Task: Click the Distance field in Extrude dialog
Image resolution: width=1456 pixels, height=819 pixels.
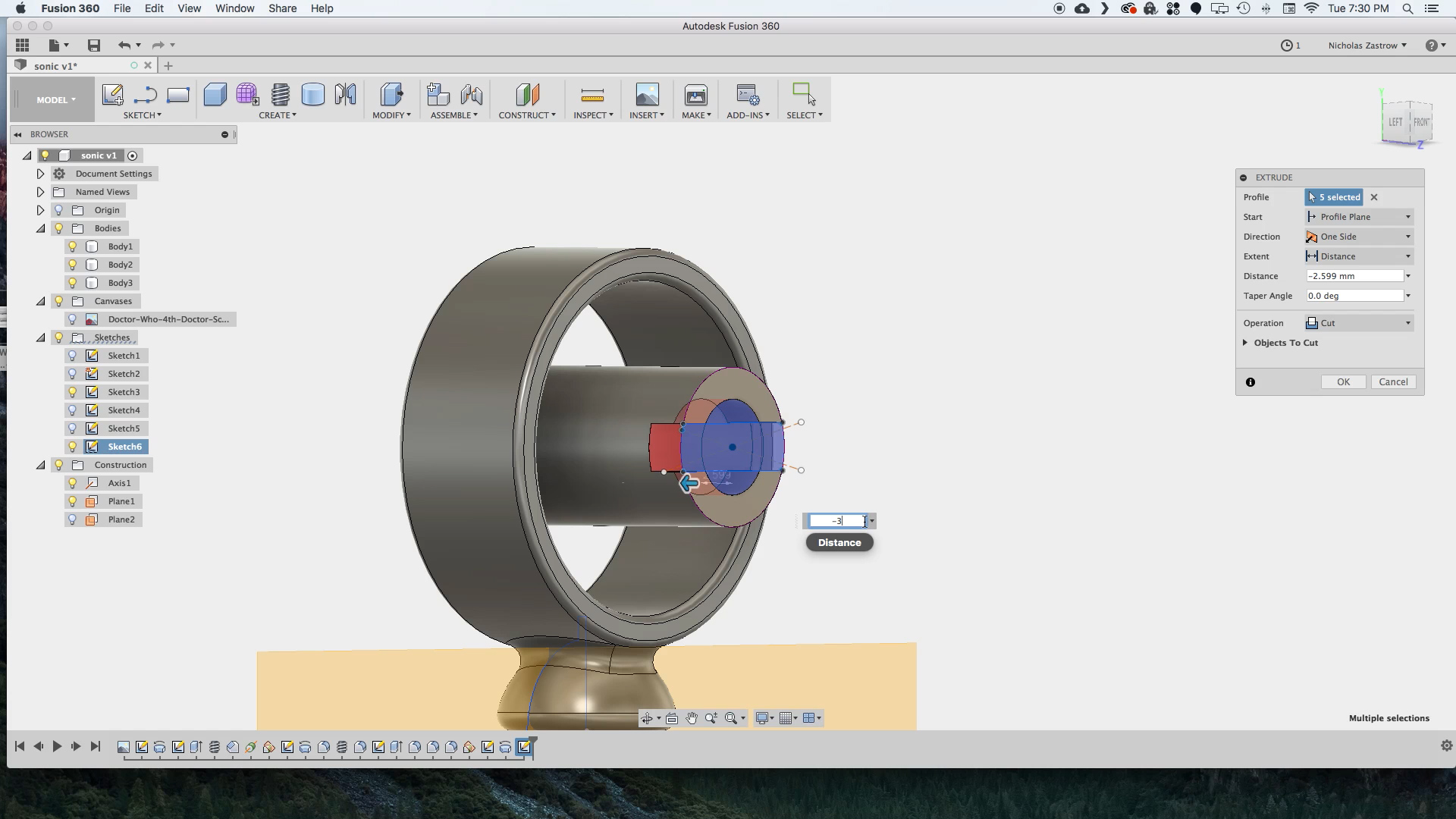Action: [1354, 276]
